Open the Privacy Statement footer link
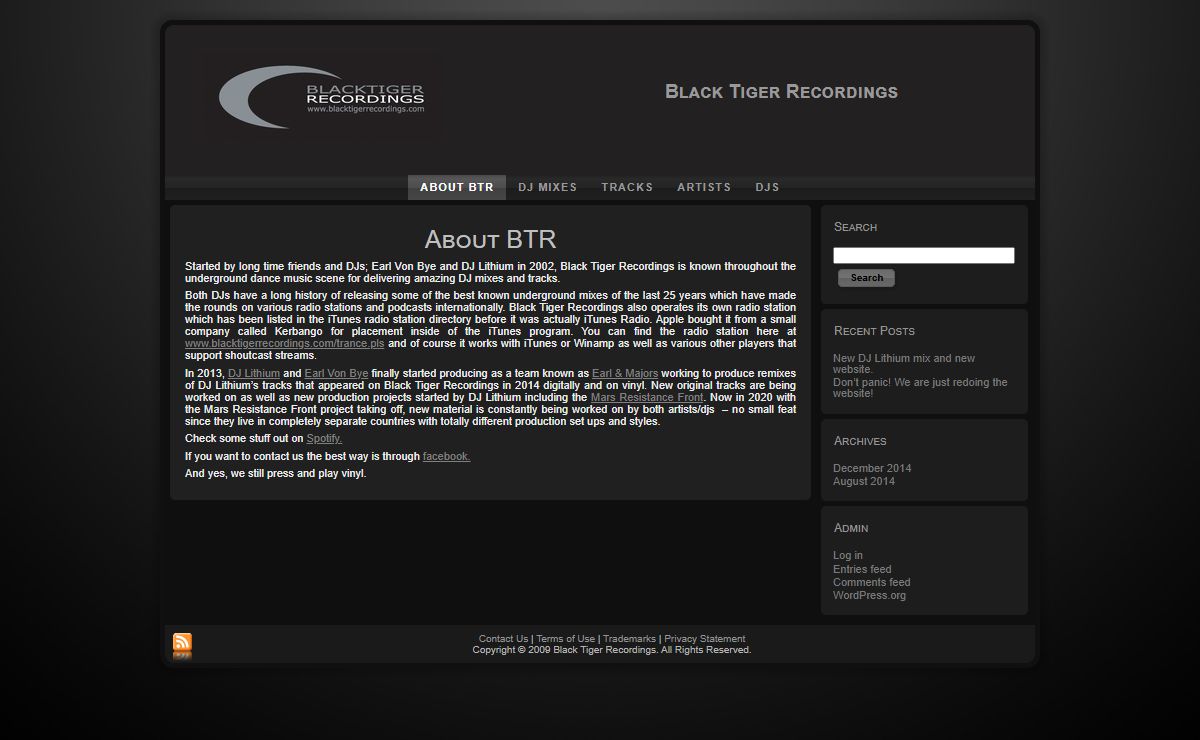Screen dimensions: 1200x740 click(x=705, y=639)
